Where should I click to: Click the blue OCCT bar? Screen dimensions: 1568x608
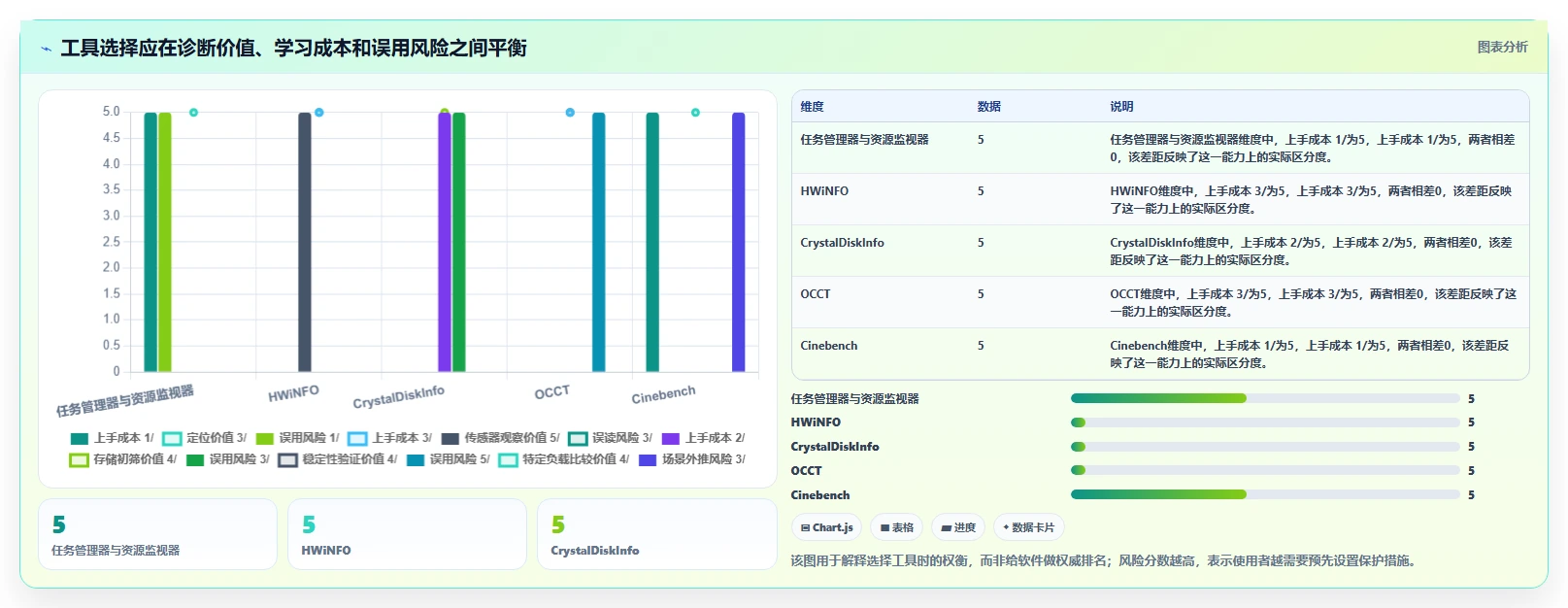click(x=599, y=242)
